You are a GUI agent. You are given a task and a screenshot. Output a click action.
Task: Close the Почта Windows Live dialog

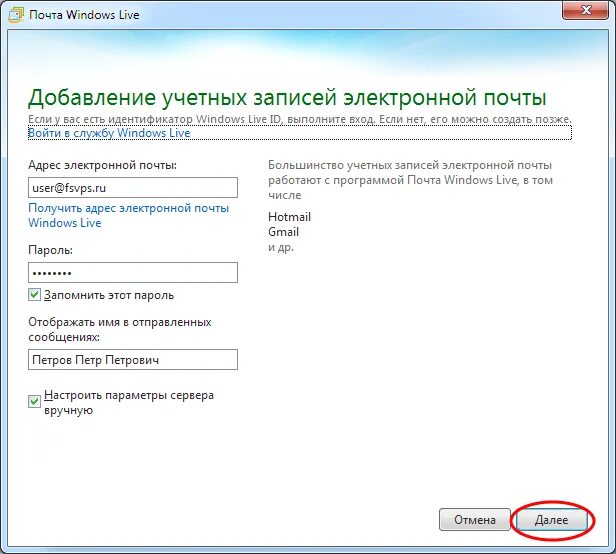587,10
